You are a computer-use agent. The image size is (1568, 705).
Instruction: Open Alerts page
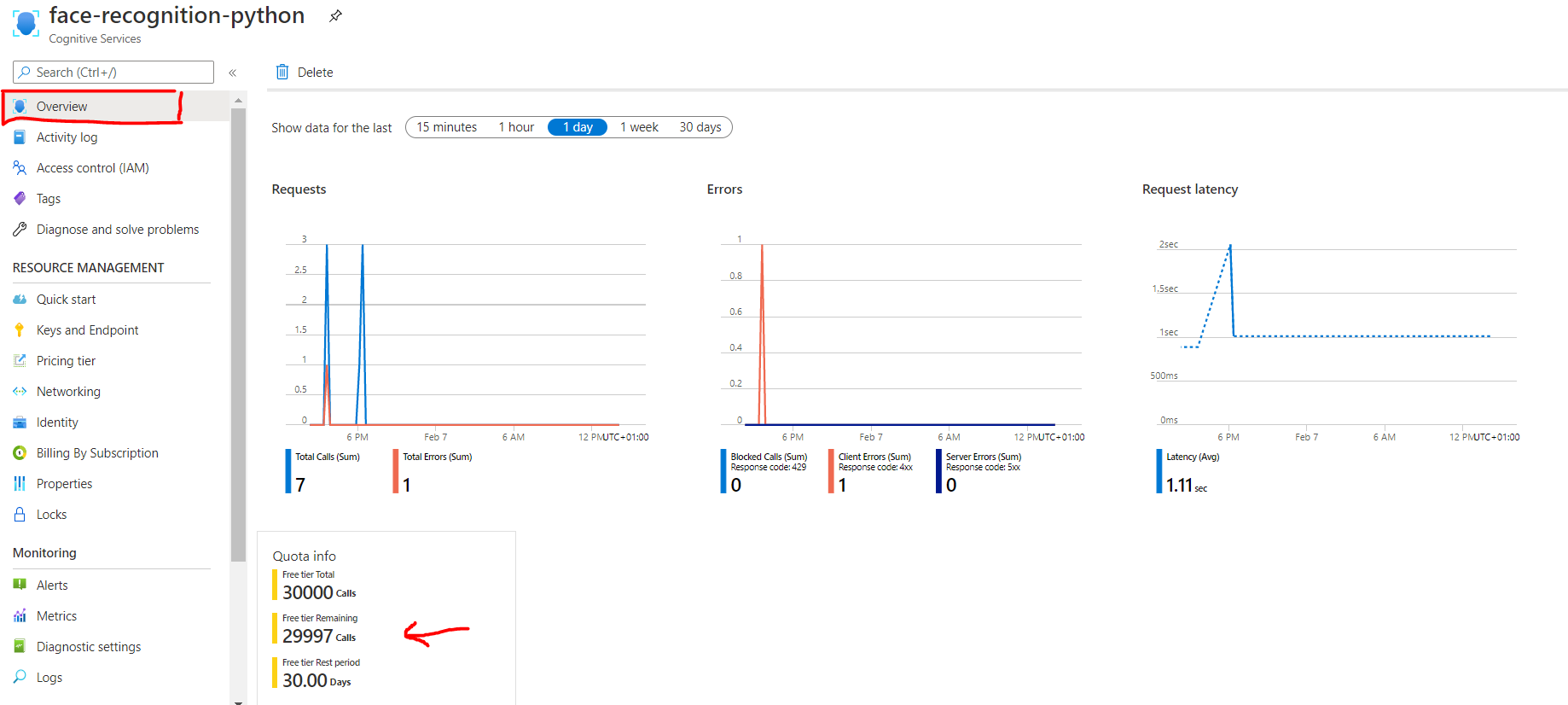(52, 586)
